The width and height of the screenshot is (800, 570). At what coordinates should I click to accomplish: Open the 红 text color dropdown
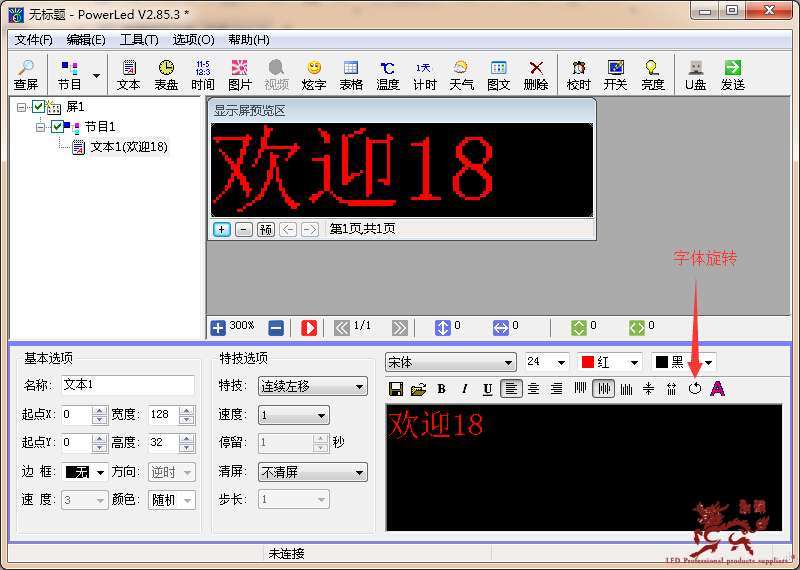pos(634,363)
